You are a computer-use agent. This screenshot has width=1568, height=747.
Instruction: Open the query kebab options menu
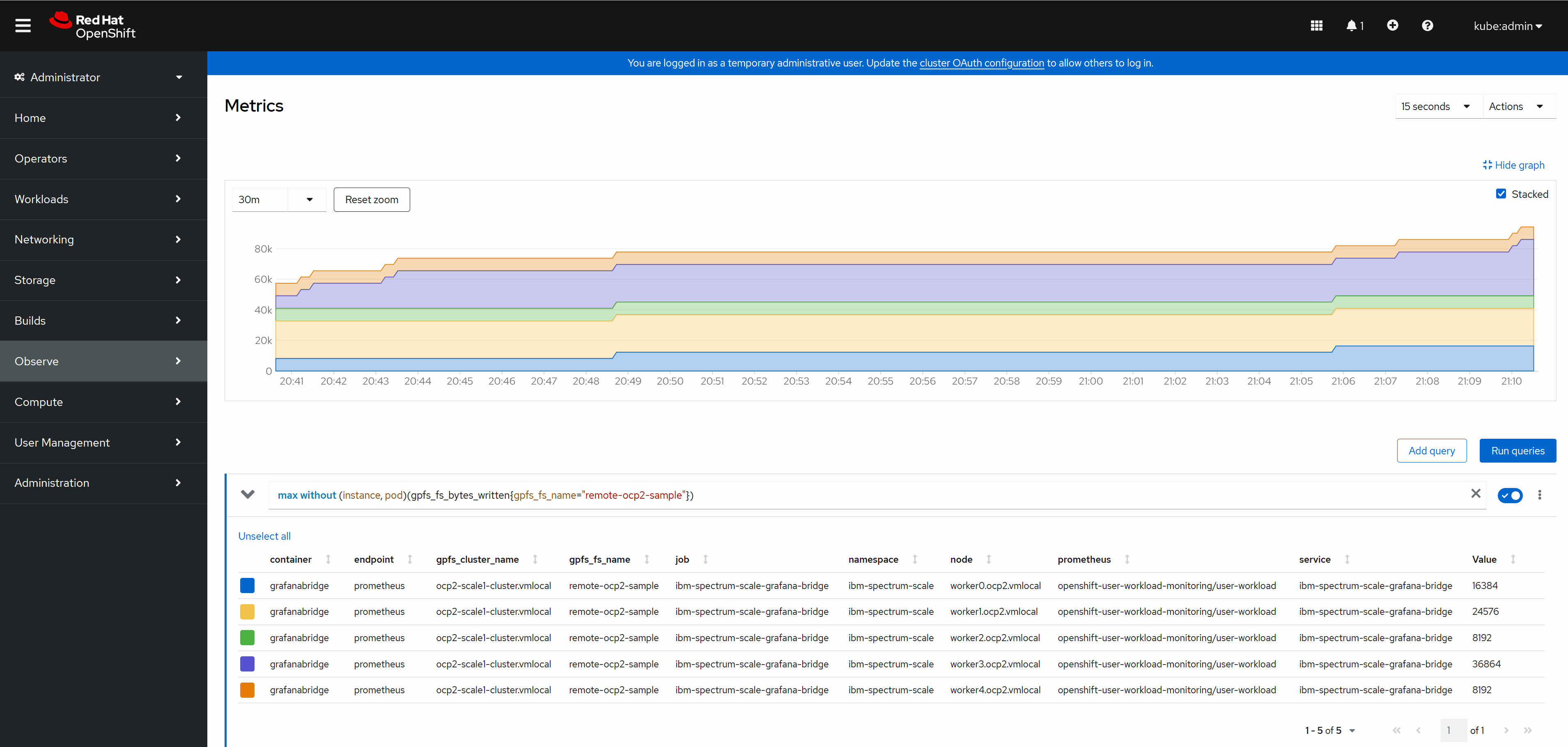click(x=1539, y=495)
